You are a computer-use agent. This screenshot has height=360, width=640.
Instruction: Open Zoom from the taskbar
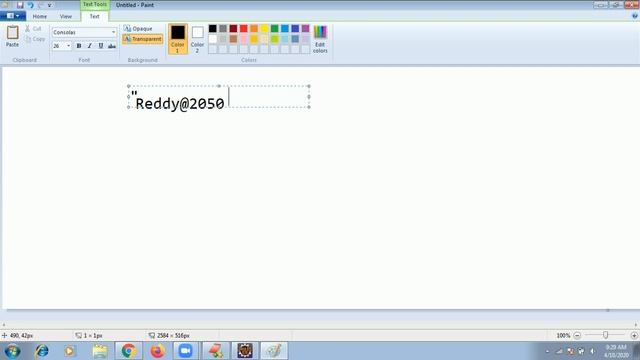(186, 351)
